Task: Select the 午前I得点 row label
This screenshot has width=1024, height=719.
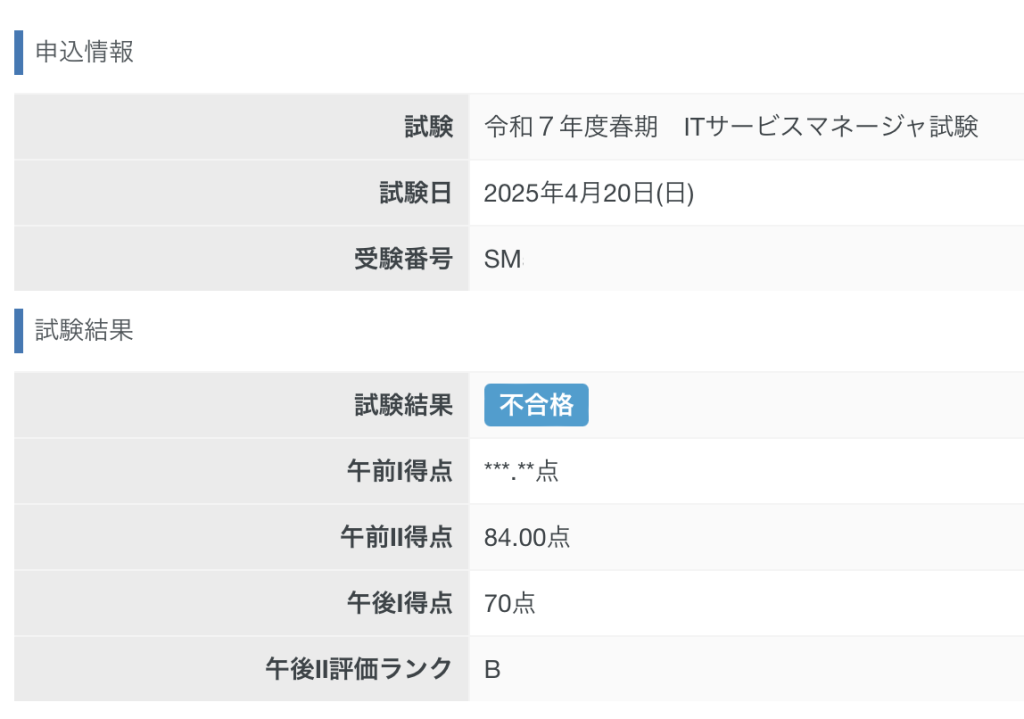Action: (399, 471)
